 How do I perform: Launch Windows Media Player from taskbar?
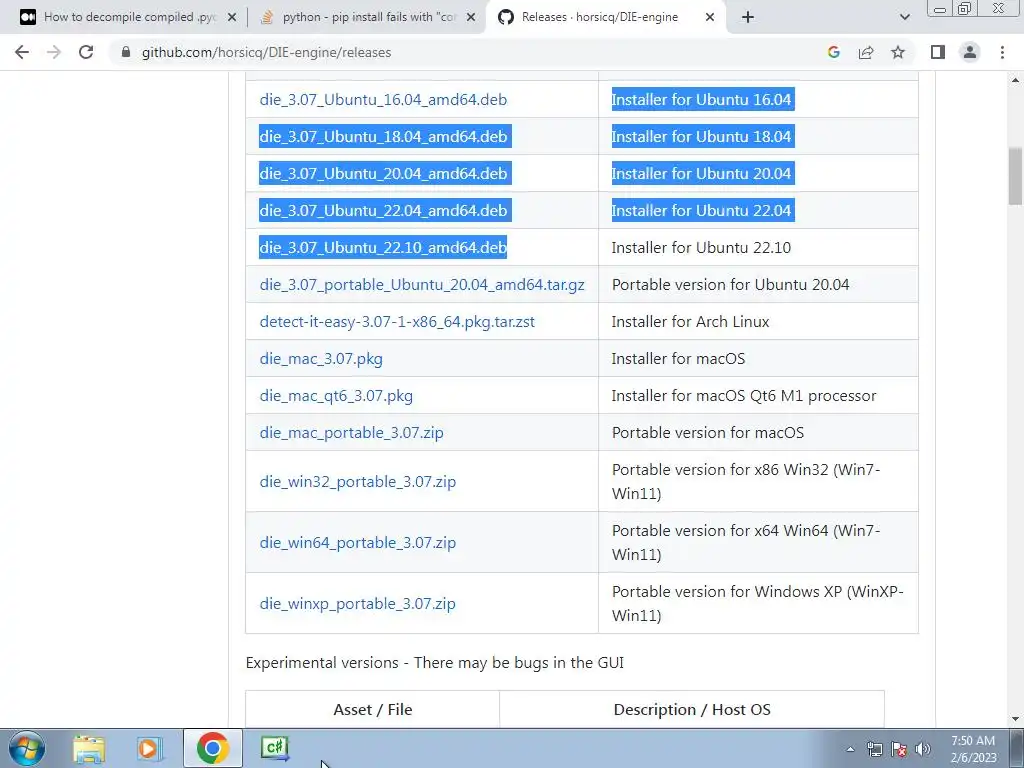pos(150,748)
